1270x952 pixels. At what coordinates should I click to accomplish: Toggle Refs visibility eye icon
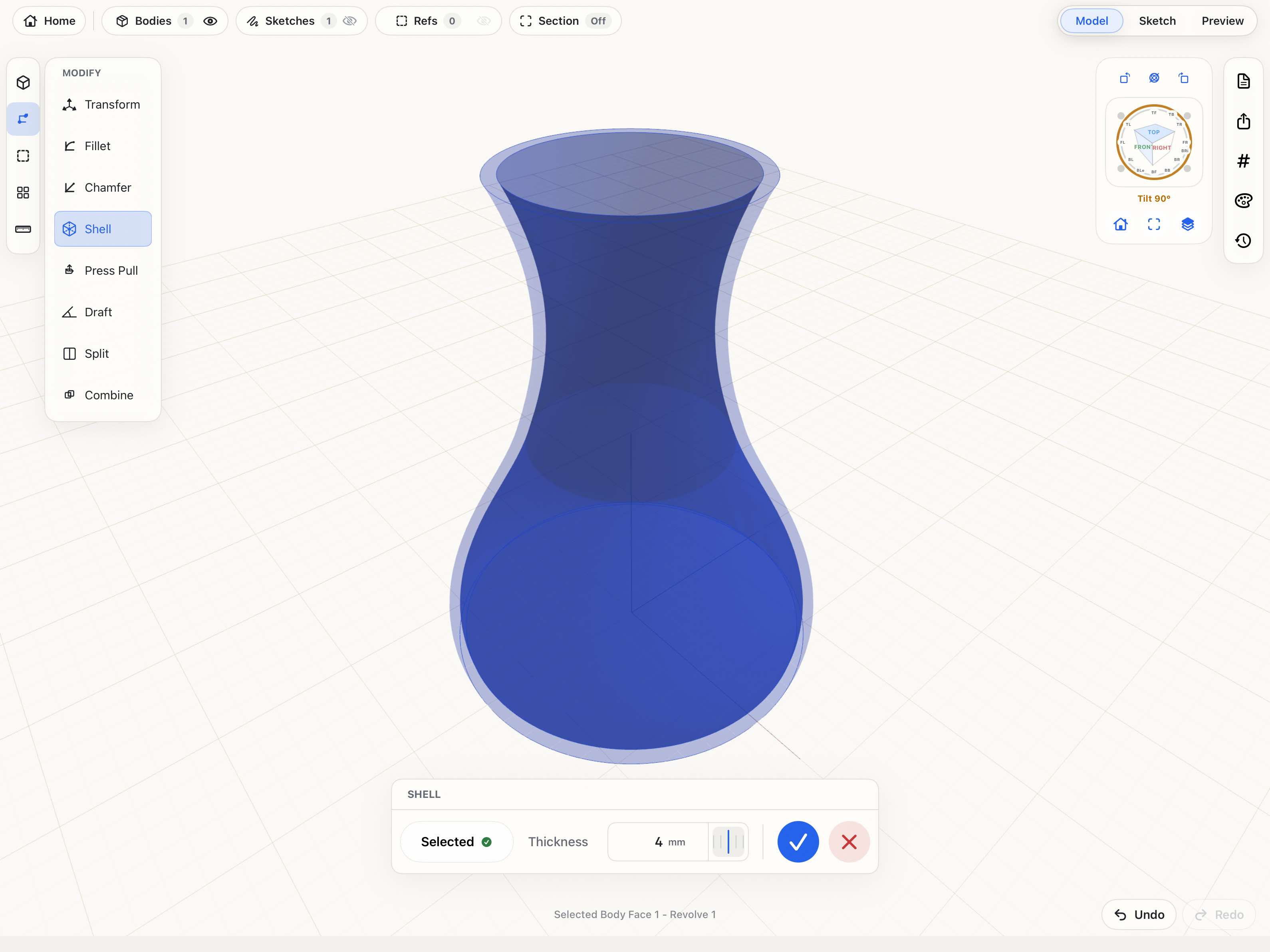coord(484,21)
